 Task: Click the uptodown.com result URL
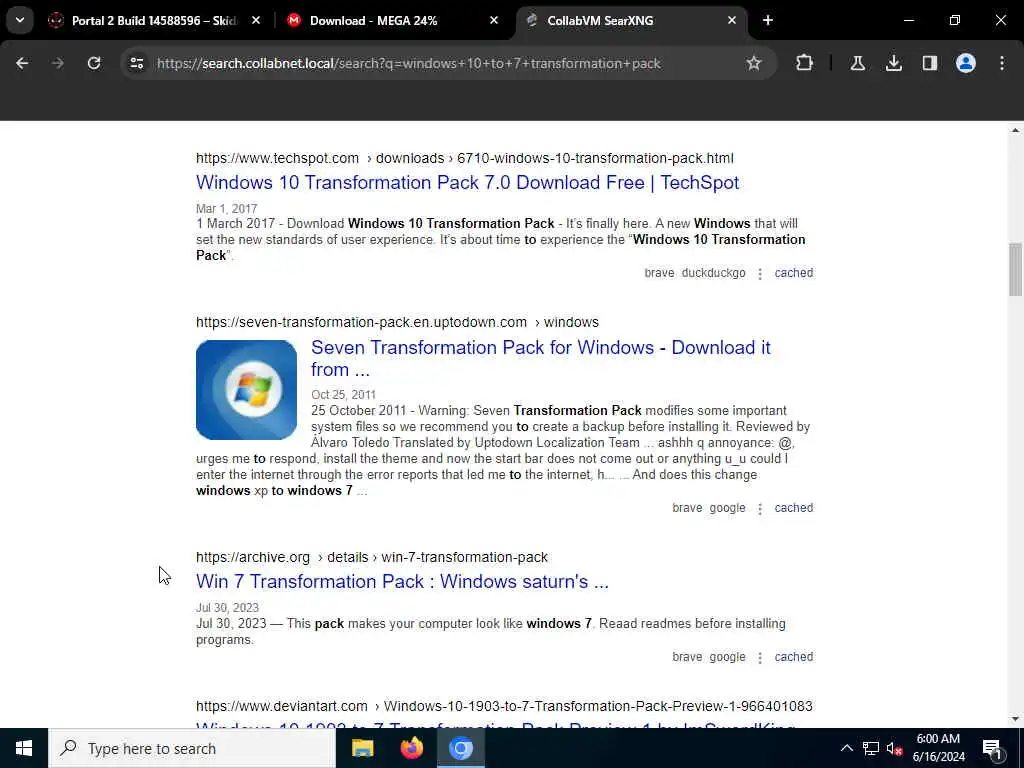(397, 322)
